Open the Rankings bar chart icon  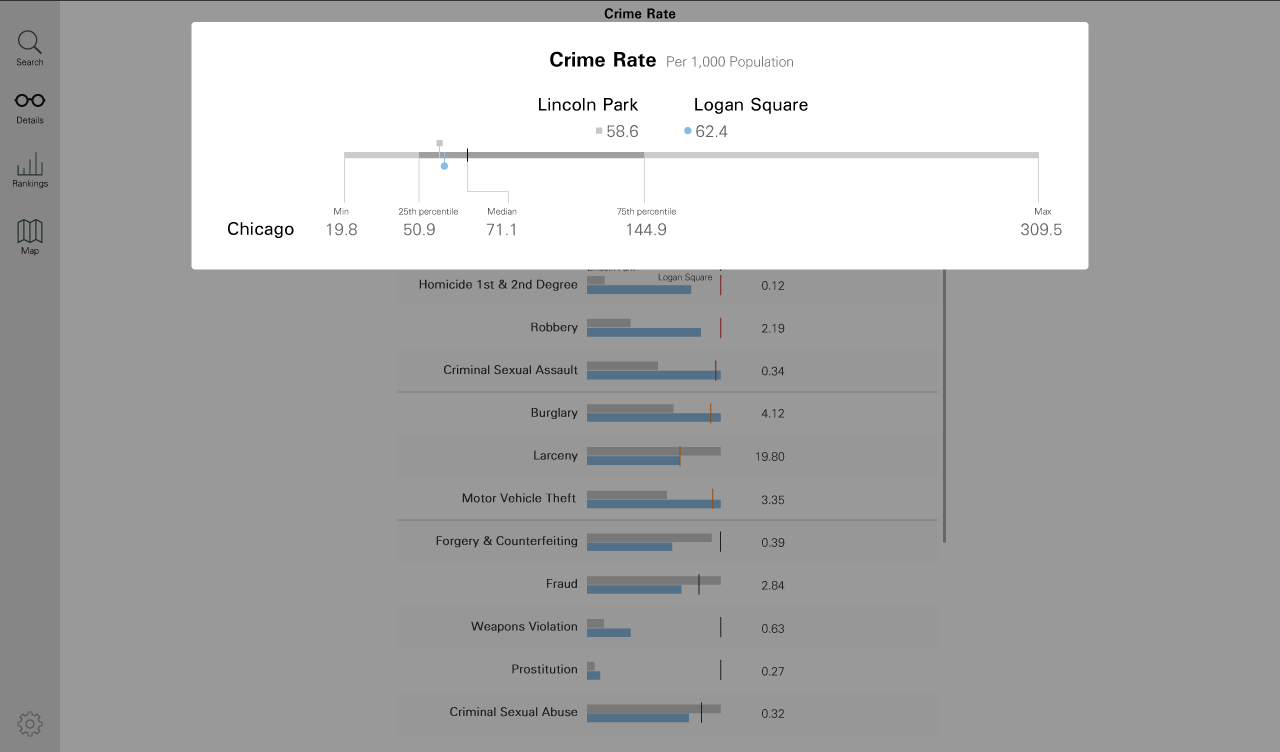30,164
